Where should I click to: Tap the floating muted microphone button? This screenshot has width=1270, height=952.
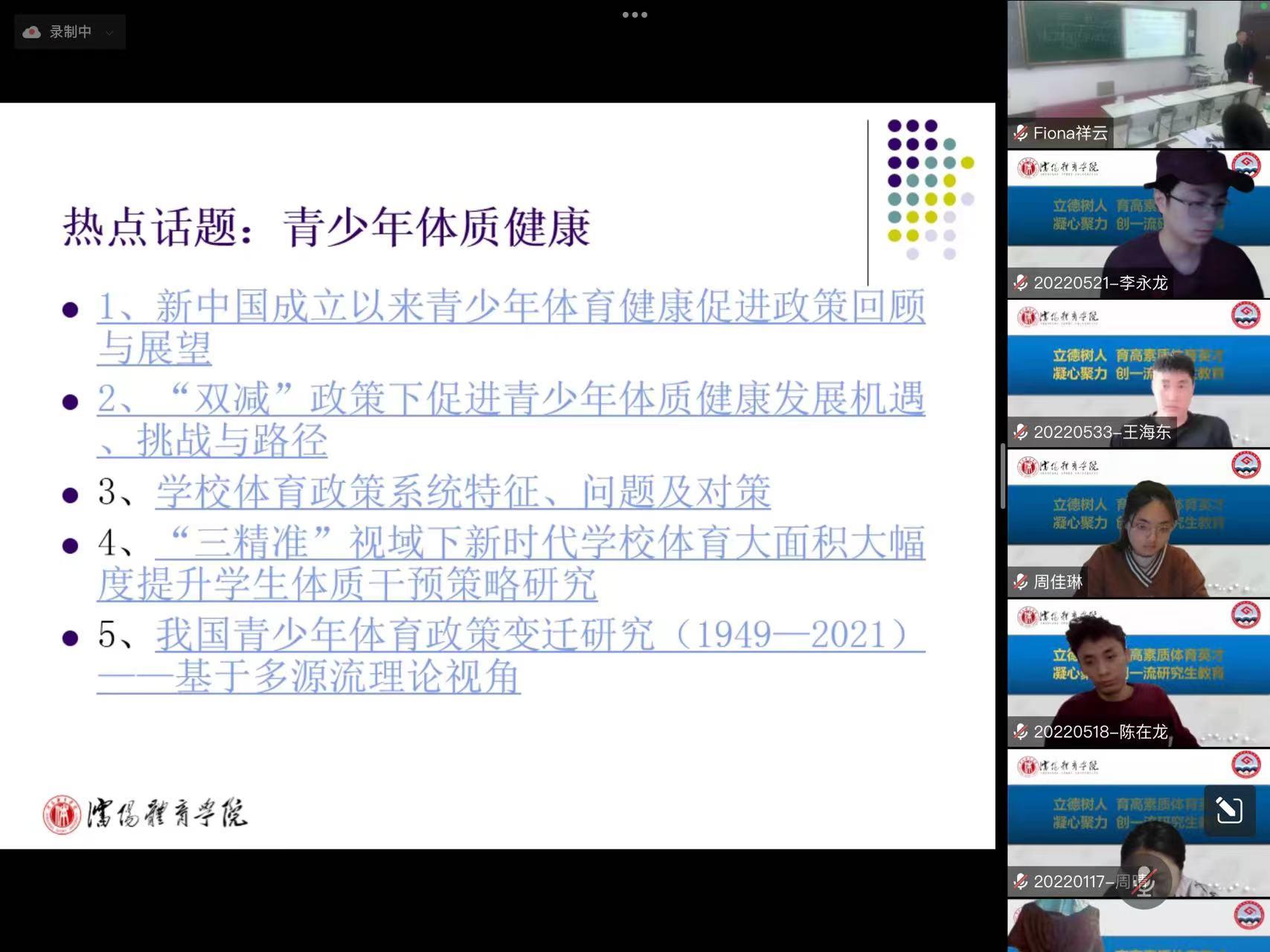click(1145, 882)
